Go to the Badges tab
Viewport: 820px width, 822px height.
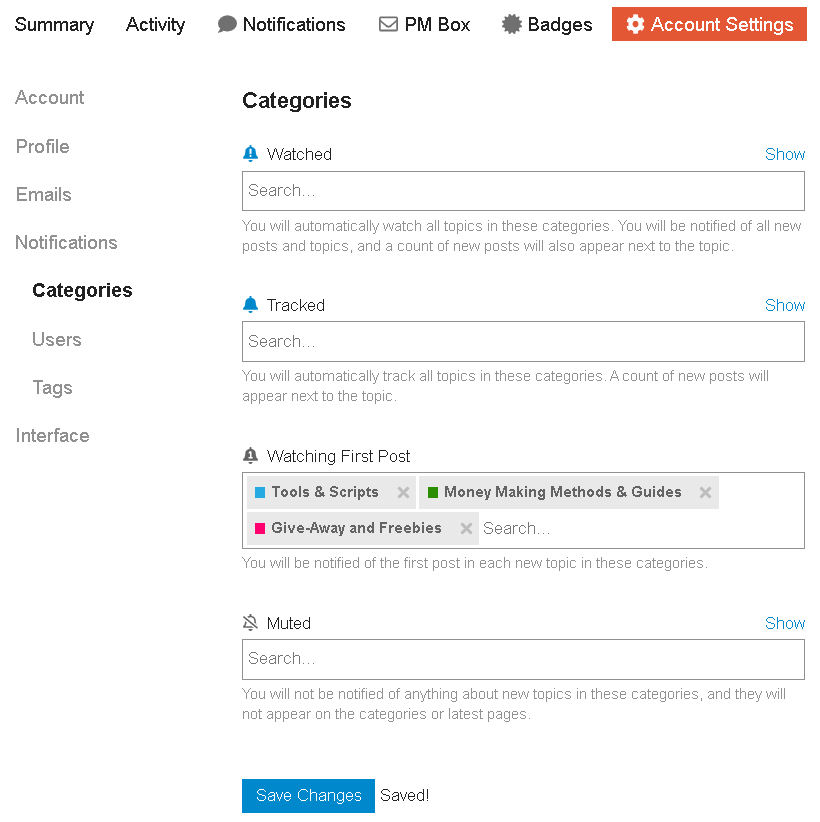click(547, 25)
